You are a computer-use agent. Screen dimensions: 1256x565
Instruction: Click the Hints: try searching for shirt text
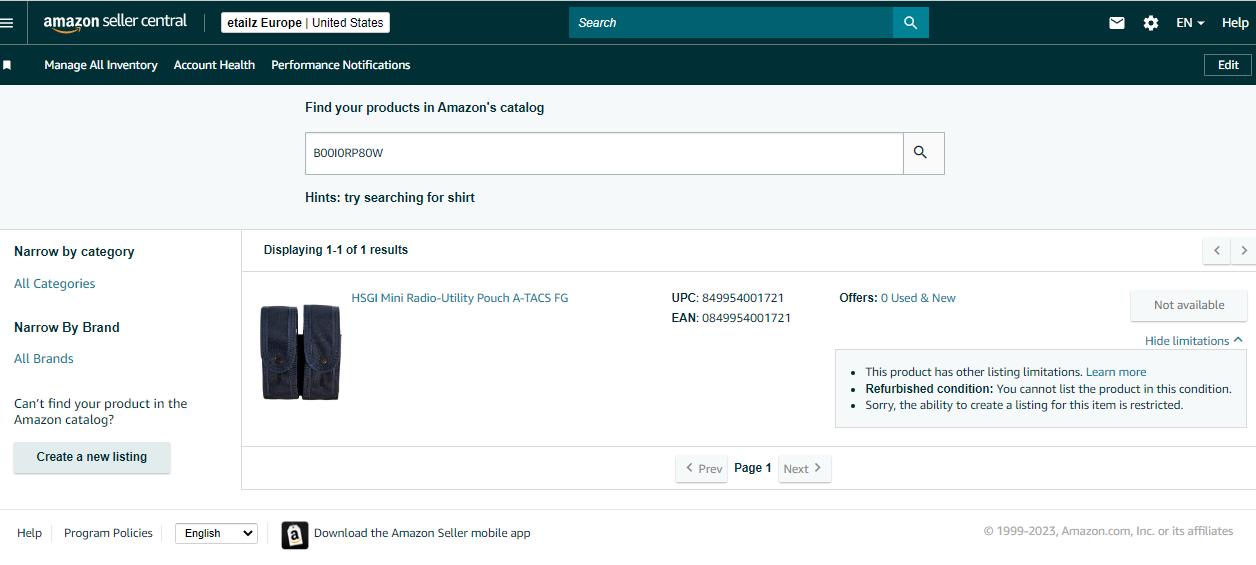(x=390, y=198)
